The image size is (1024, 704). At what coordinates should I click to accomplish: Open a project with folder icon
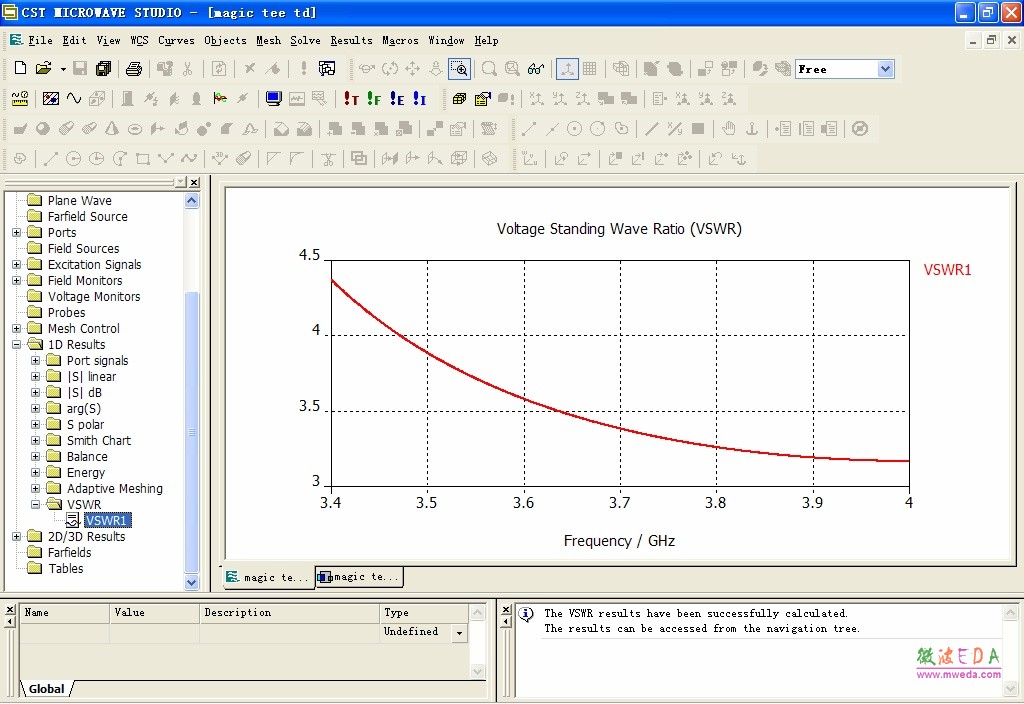coord(44,68)
